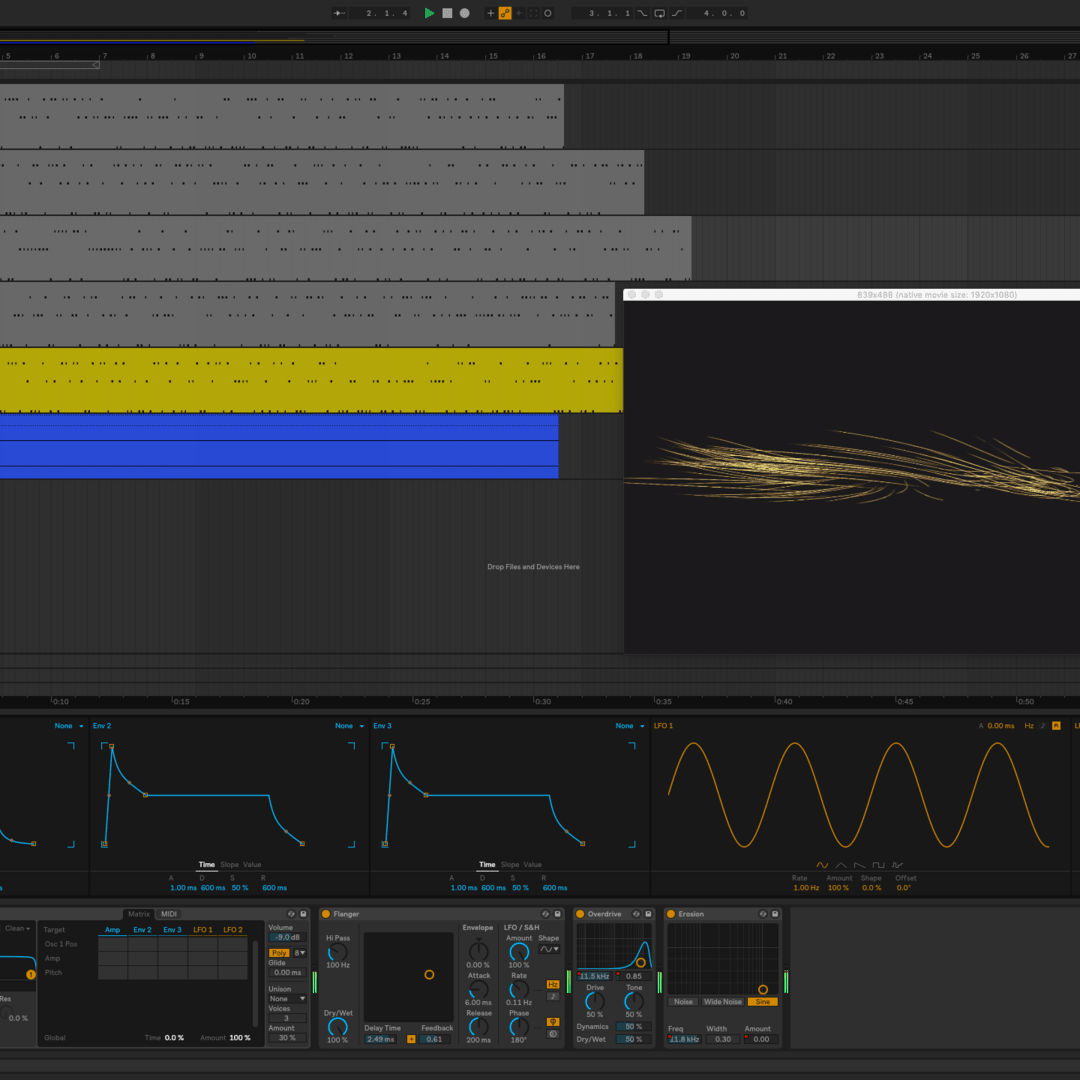Open the Unison mode dropdown
Viewport: 1080px width, 1080px height.
287,998
